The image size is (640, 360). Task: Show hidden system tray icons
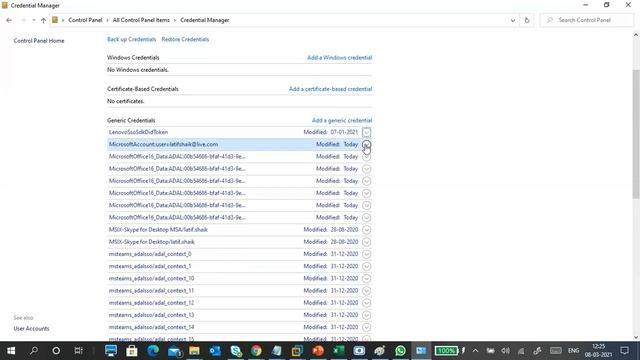[476, 351]
